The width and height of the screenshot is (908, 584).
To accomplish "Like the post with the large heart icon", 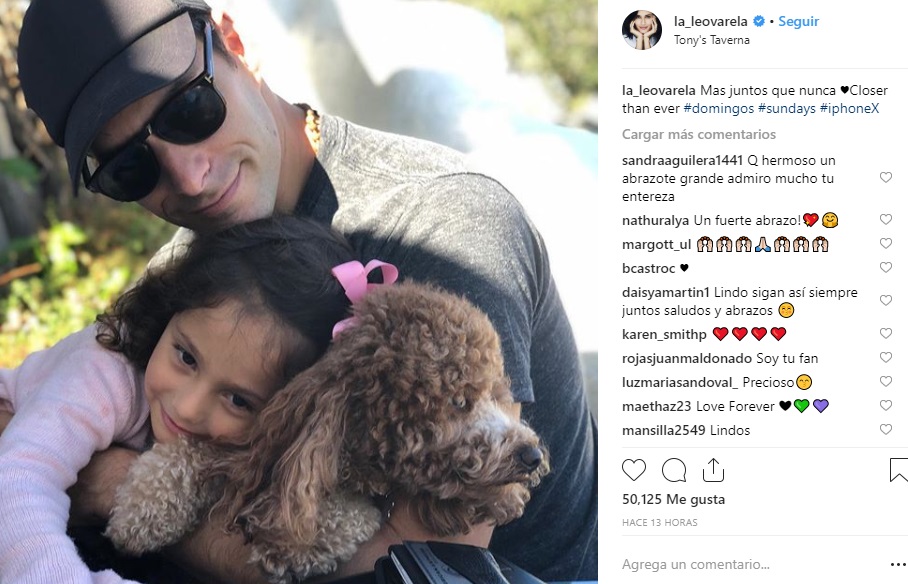I will [634, 470].
